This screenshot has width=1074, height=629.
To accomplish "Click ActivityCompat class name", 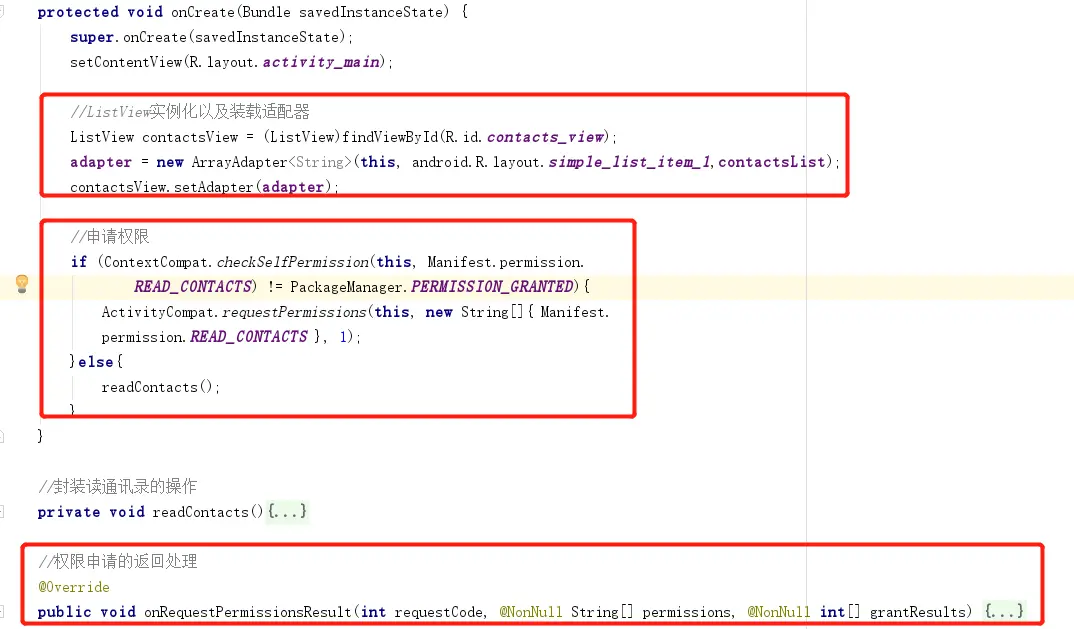I will click(x=159, y=312).
